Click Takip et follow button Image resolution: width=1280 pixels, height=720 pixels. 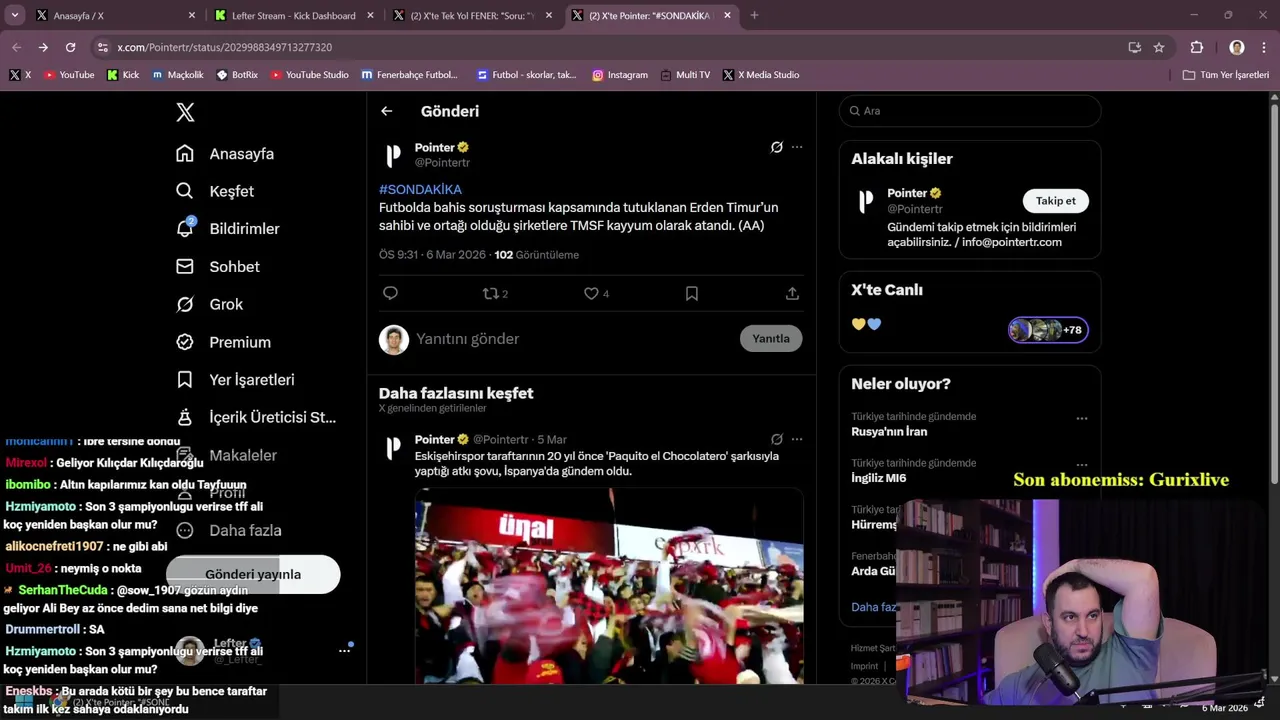pyautogui.click(x=1055, y=201)
